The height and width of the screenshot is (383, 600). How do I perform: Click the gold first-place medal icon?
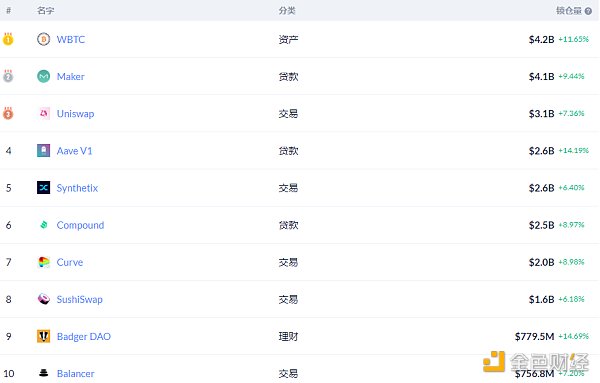click(8, 39)
